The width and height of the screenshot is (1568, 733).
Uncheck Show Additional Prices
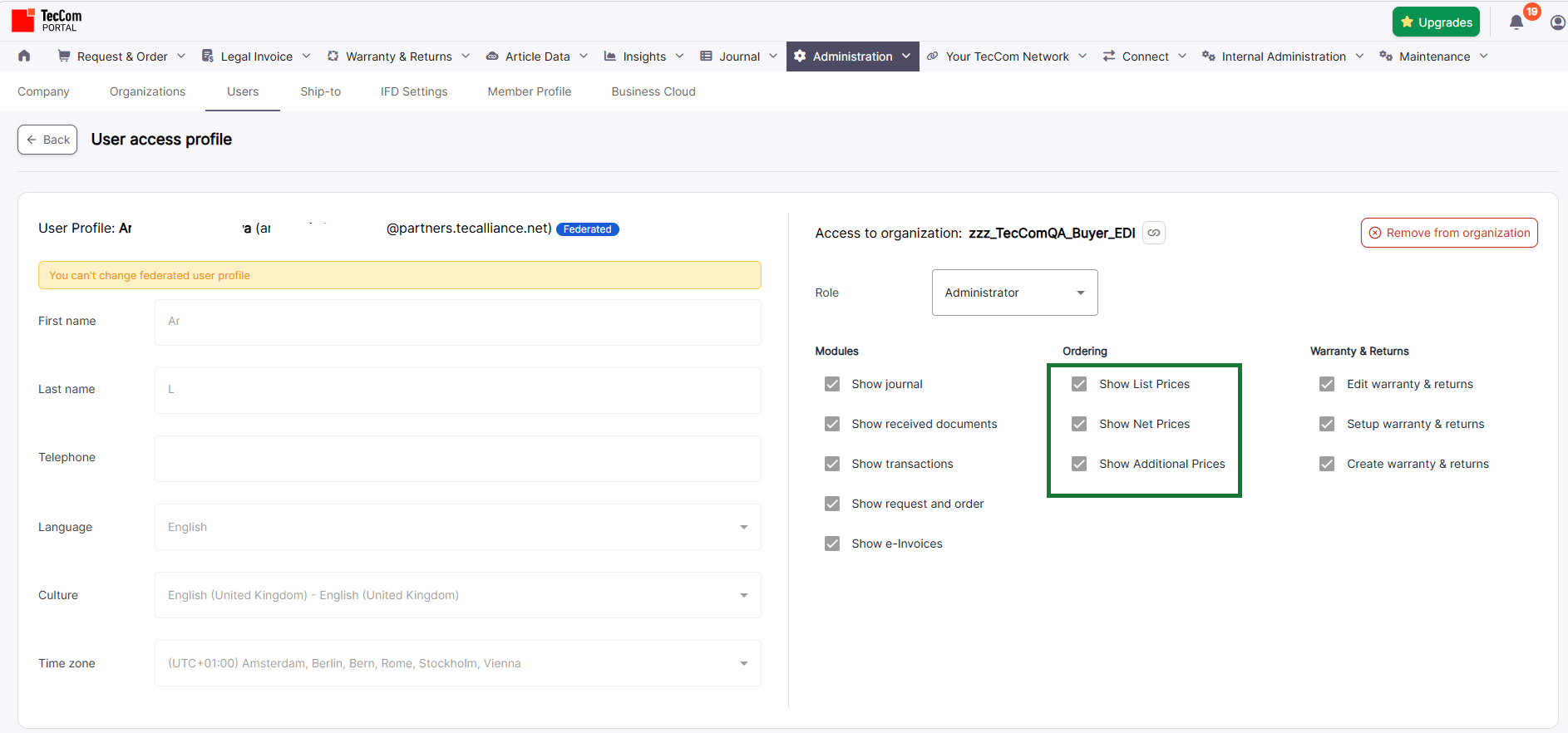pyautogui.click(x=1079, y=464)
